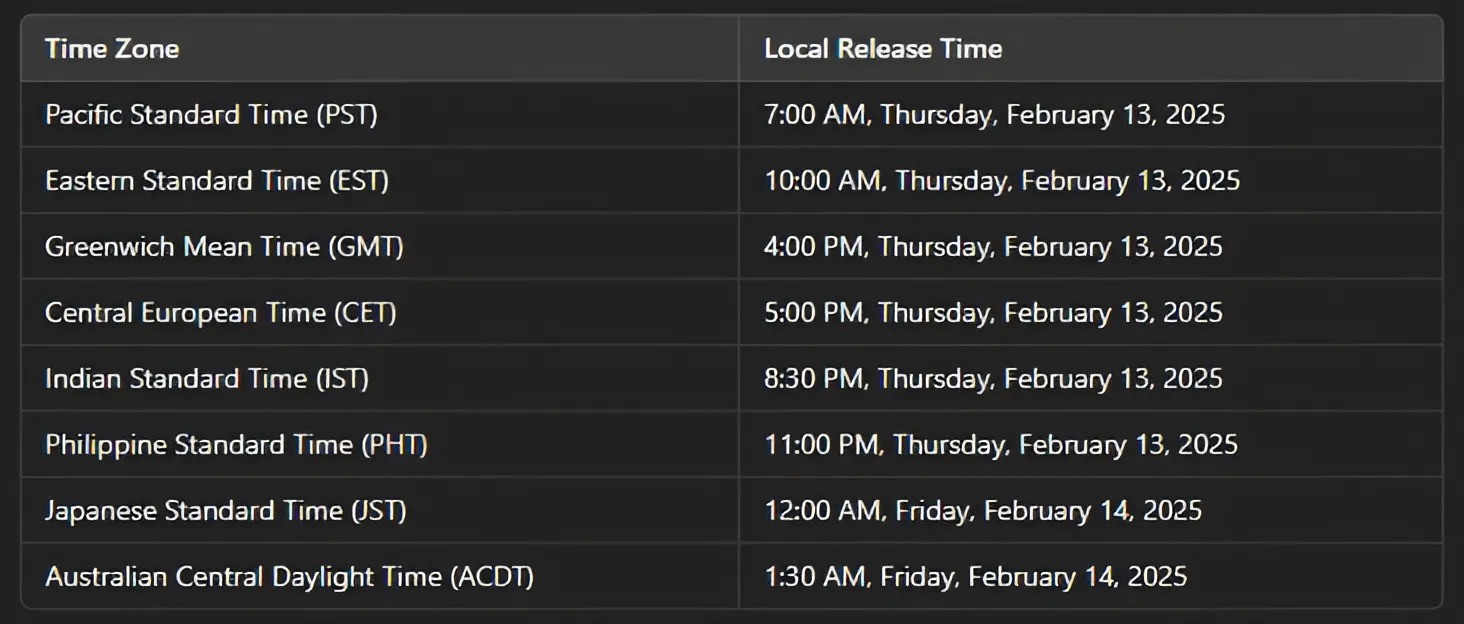Select the Pacific Standard Time (PST) cell
Image resolution: width=1464 pixels, height=624 pixels.
[x=380, y=114]
